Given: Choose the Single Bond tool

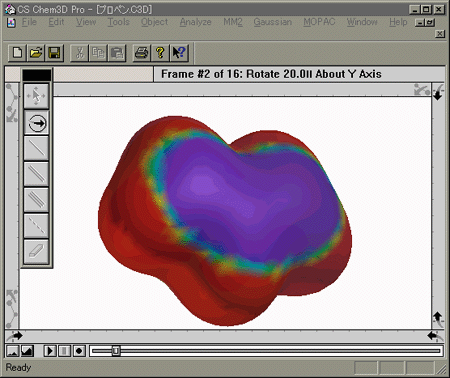Looking at the screenshot, I should click(x=36, y=148).
